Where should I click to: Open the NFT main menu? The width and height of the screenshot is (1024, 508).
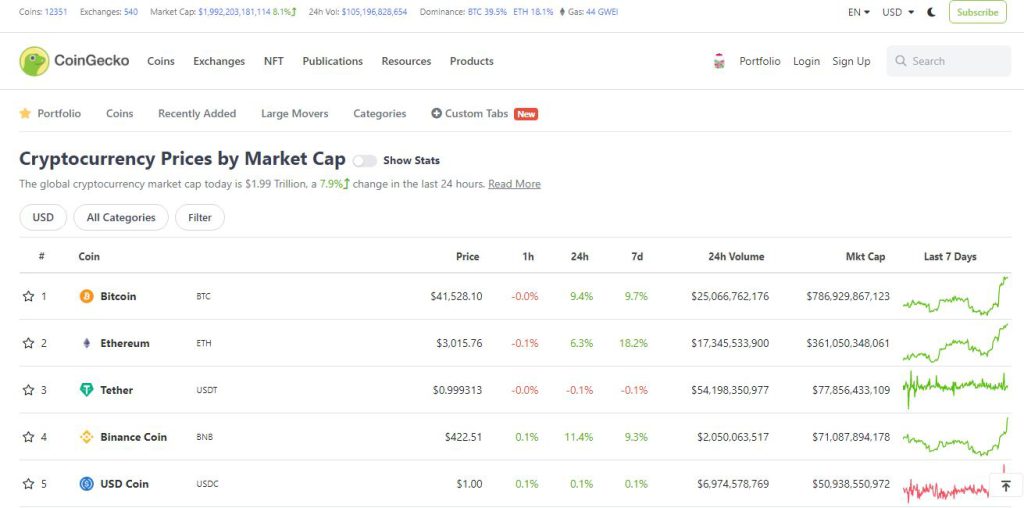(274, 61)
